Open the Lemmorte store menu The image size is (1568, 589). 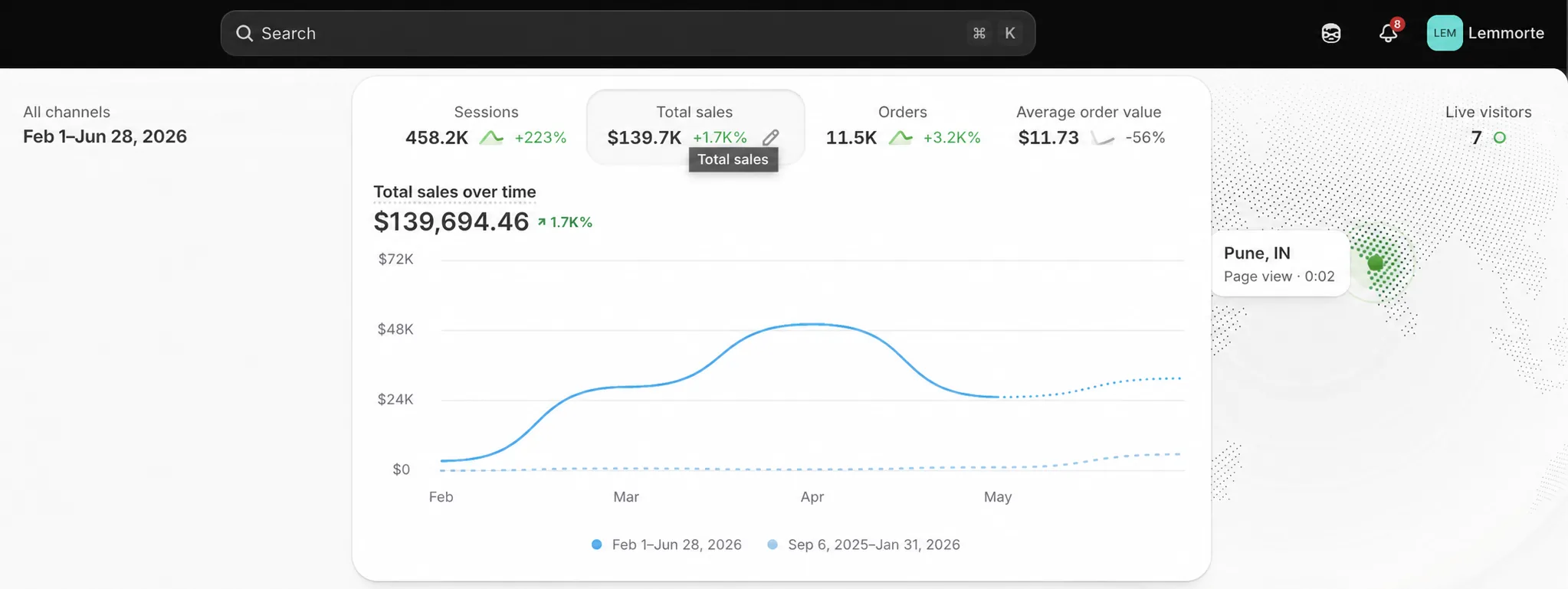click(x=1485, y=33)
